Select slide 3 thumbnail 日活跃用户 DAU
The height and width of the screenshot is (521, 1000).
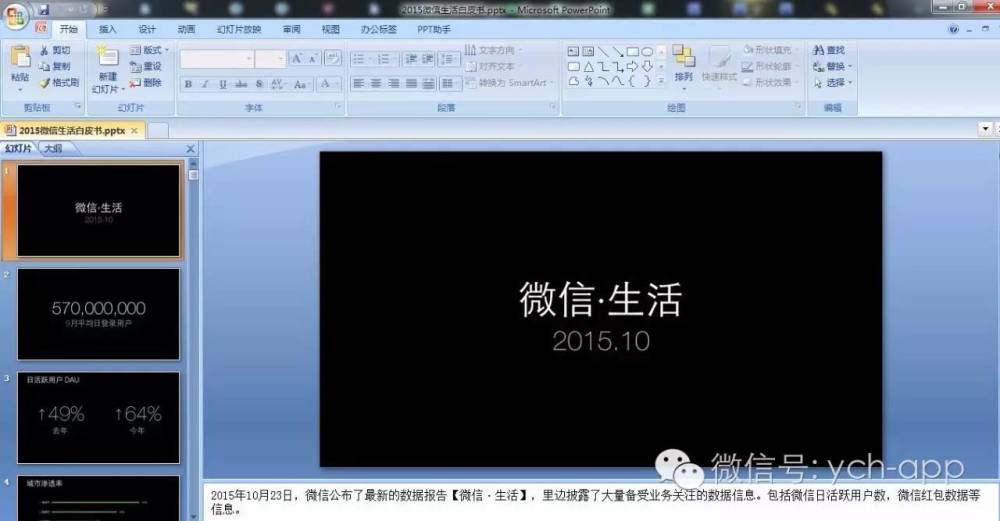[x=99, y=418]
